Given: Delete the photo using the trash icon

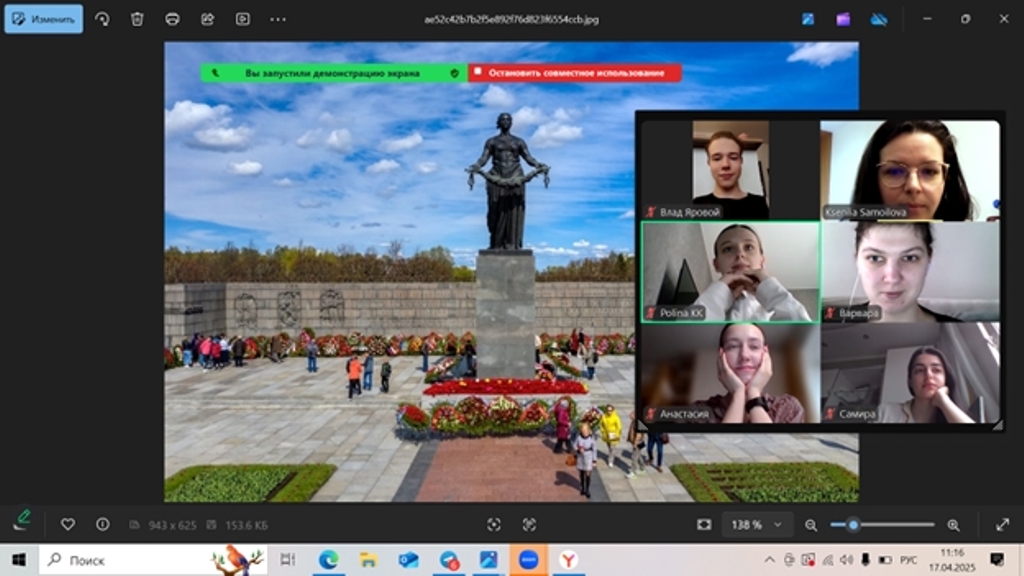Looking at the screenshot, I should coord(137,19).
